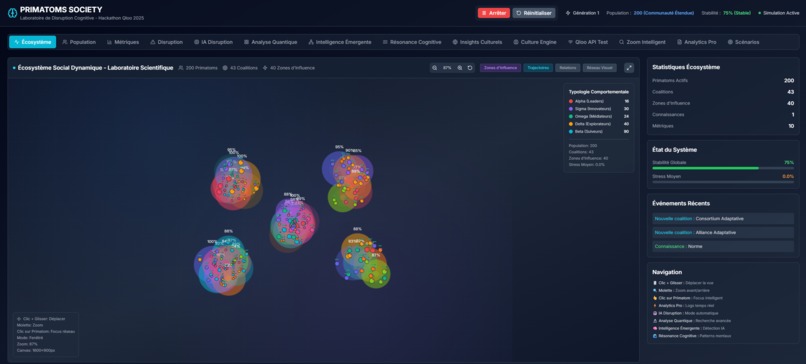806x364 pixels.
Task: Click the zoom in magnifier icon
Action: [x=460, y=68]
